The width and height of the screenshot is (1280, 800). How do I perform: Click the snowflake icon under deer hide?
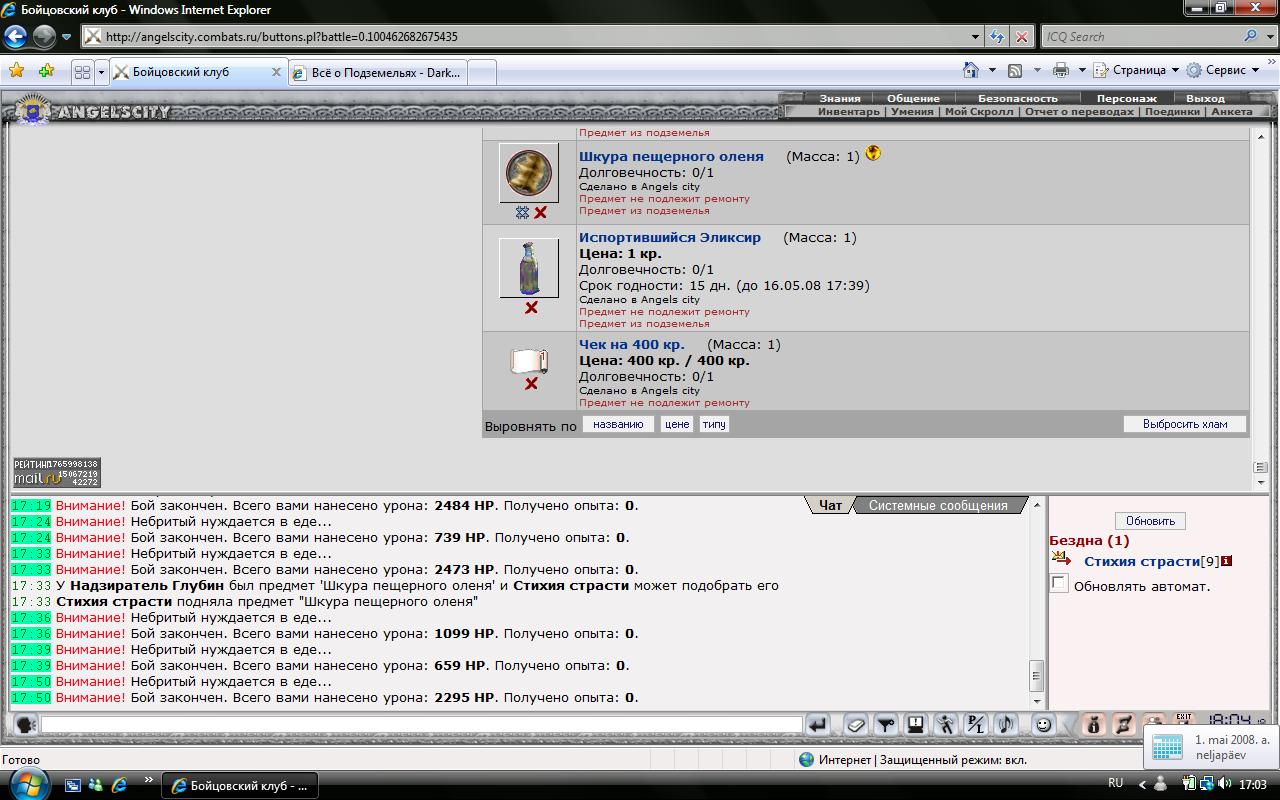click(522, 213)
